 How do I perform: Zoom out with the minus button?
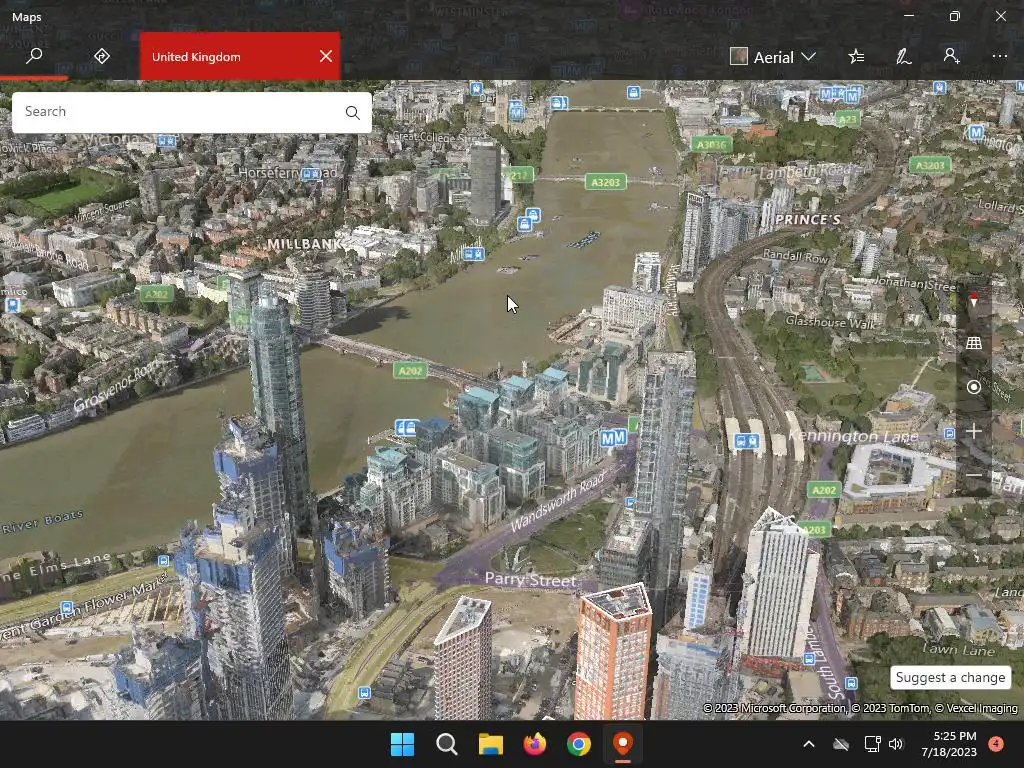tap(974, 475)
